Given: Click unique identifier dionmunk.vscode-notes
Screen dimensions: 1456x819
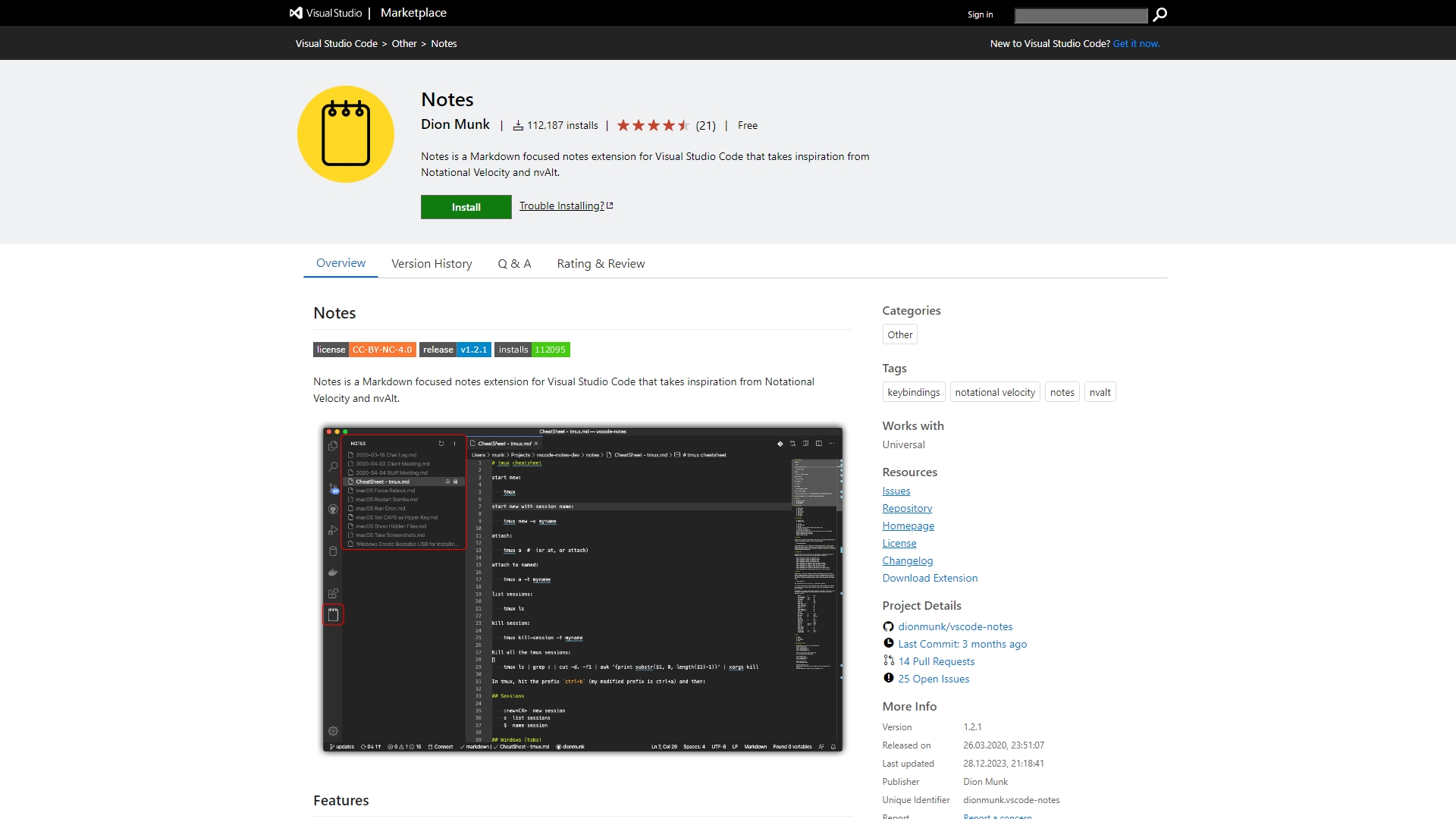Looking at the screenshot, I should (x=1011, y=800).
